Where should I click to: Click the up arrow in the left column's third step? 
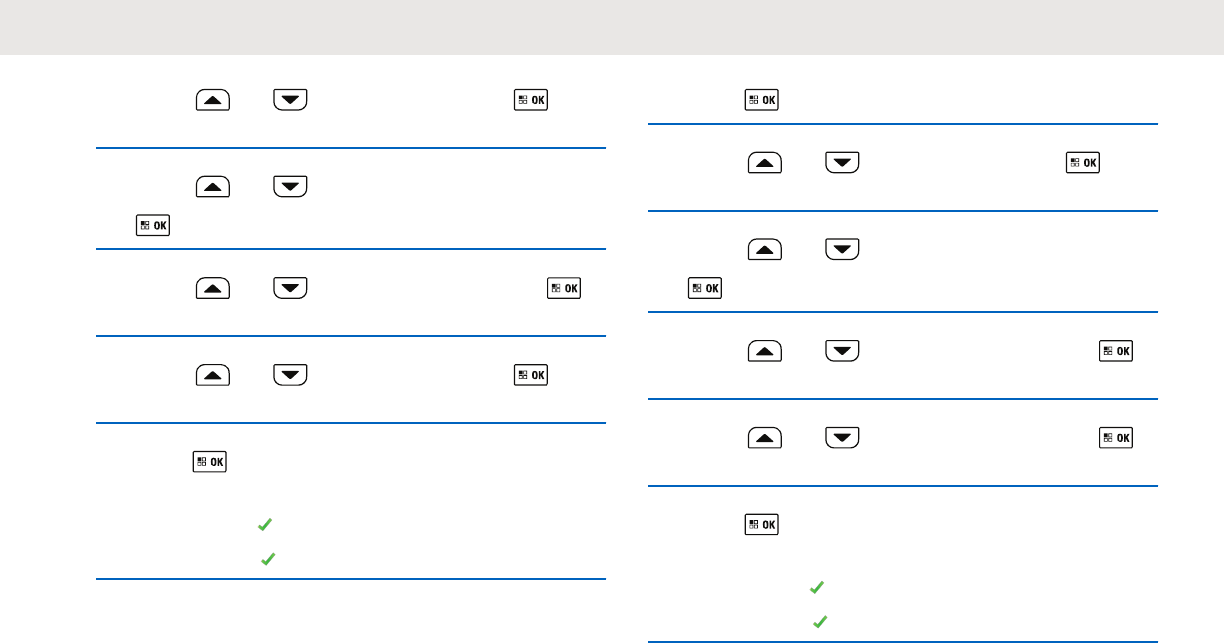(x=213, y=288)
